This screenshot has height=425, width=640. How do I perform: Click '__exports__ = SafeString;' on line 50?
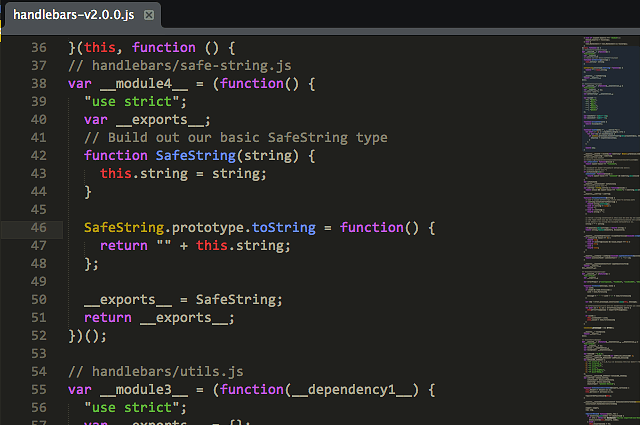coord(183,300)
